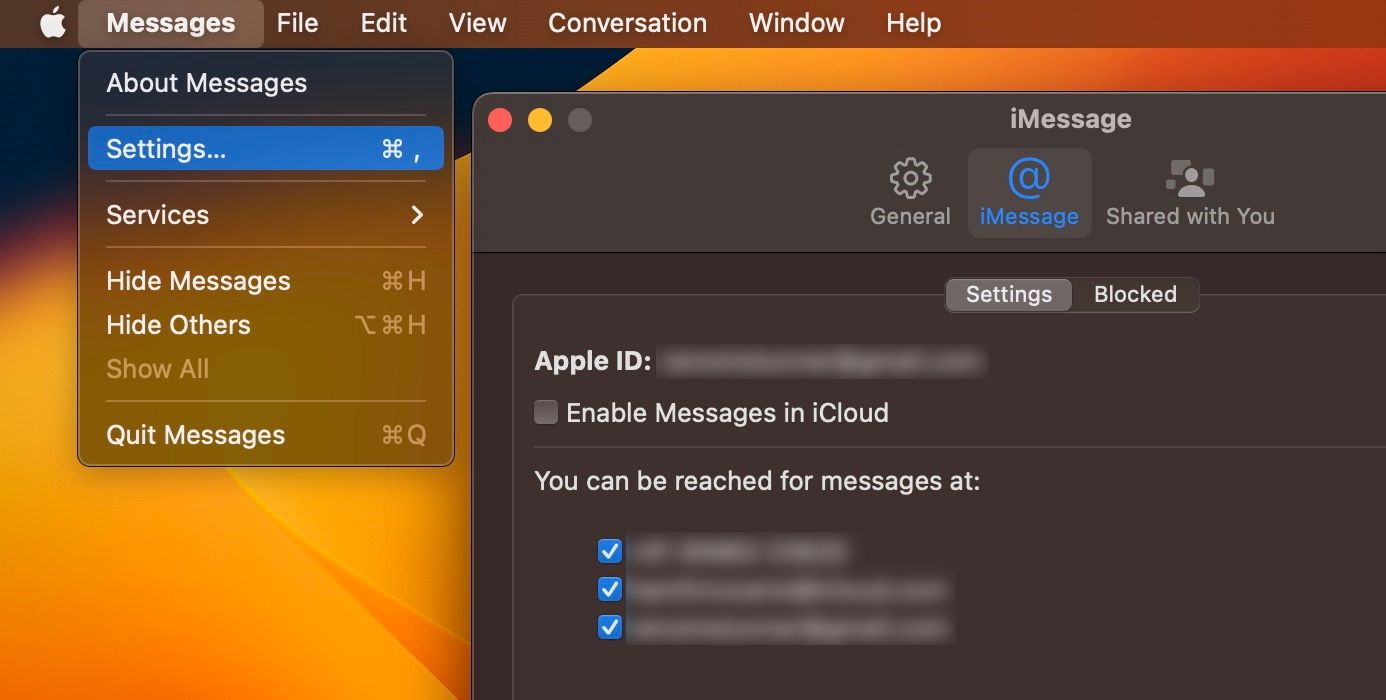Image resolution: width=1386 pixels, height=700 pixels.
Task: Click the Settings segmented control button
Action: tap(1008, 294)
